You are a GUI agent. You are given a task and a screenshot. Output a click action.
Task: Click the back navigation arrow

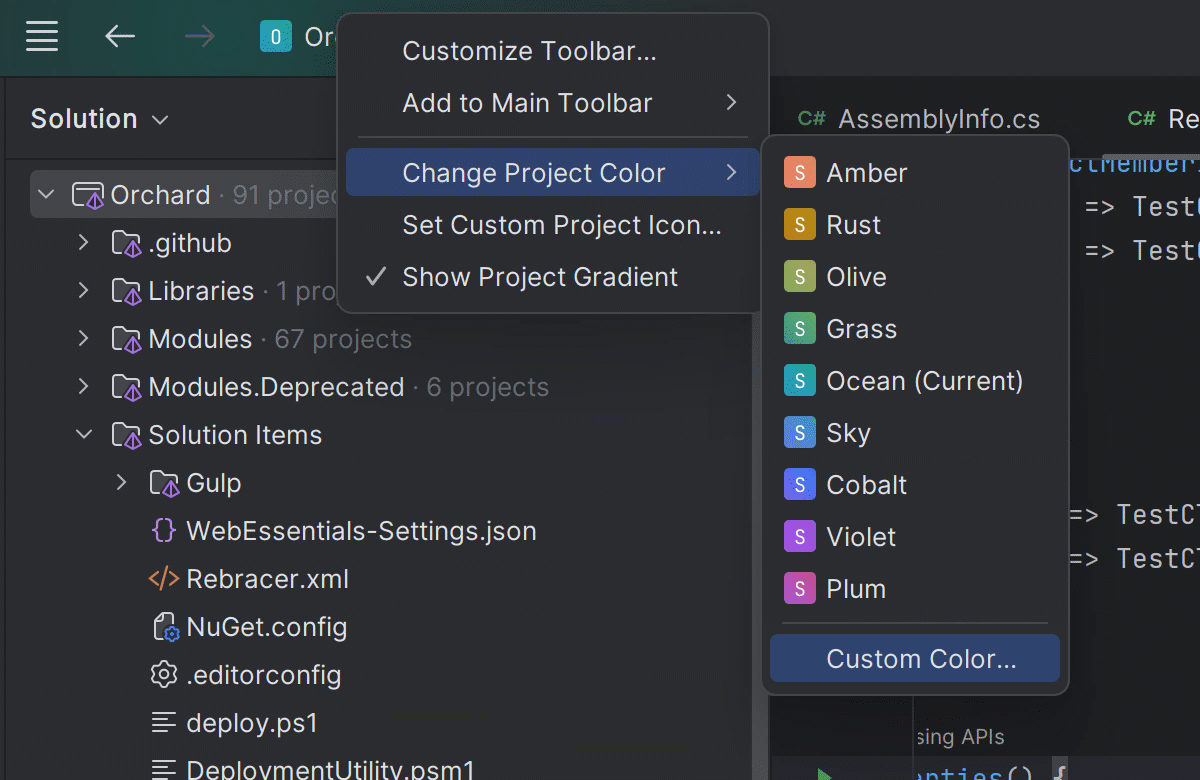(x=120, y=37)
